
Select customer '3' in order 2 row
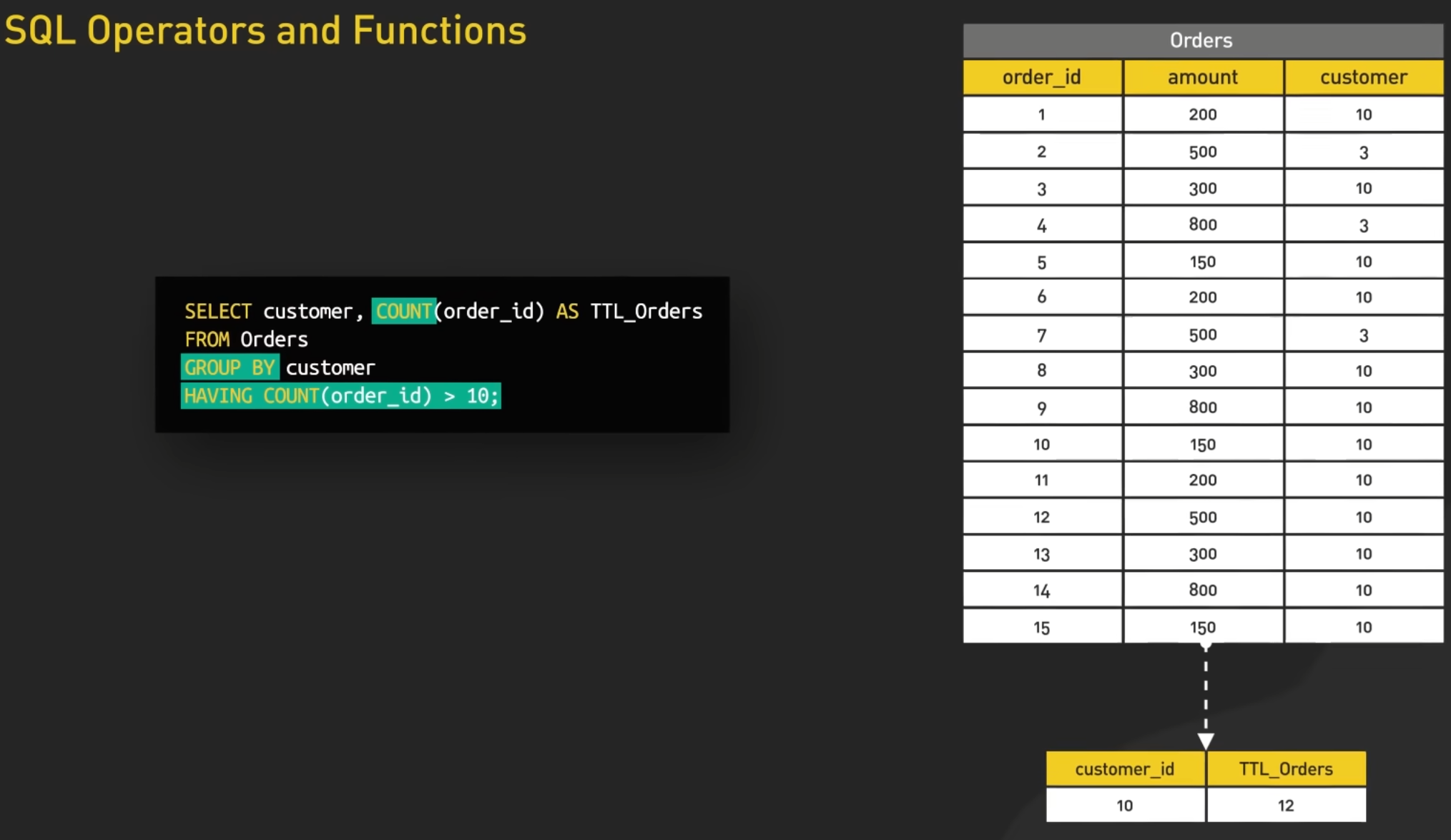pyautogui.click(x=1364, y=152)
